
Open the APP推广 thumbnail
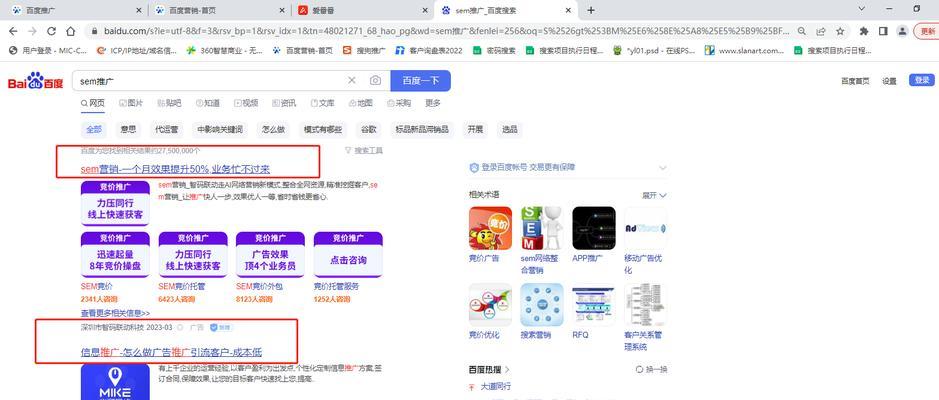tap(593, 228)
